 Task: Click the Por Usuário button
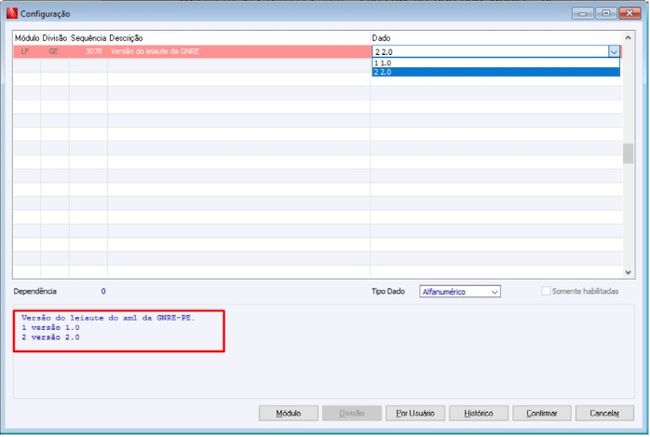[x=415, y=413]
